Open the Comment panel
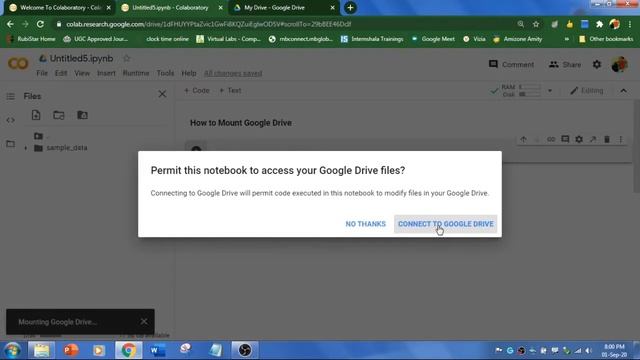This screenshot has height=360, width=640. (511, 64)
